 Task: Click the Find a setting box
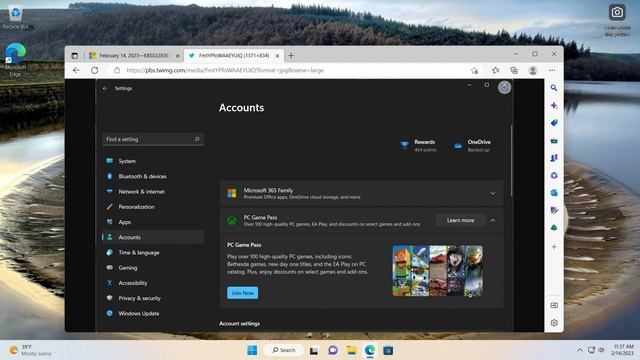point(153,139)
